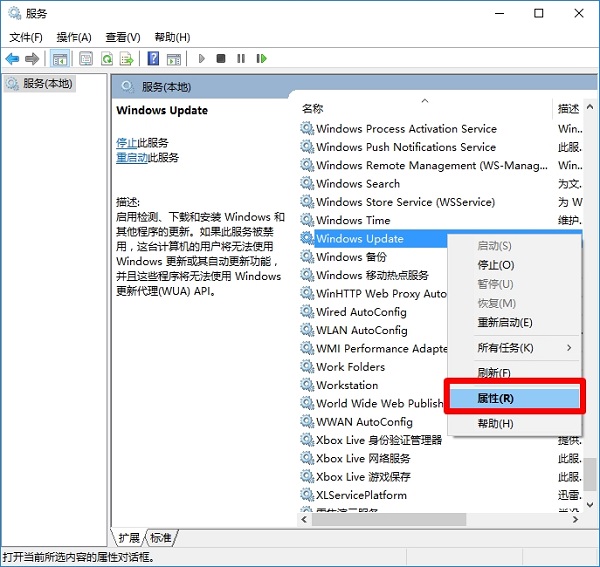The height and width of the screenshot is (567, 600).
Task: Click horizontal scrollbar right arrow
Action: click(x=575, y=520)
